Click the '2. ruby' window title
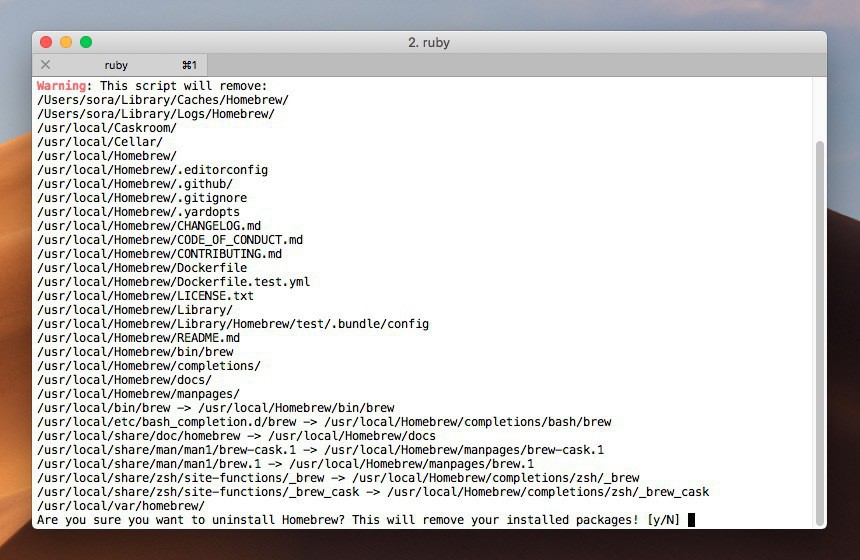Image resolution: width=860 pixels, height=560 pixels. pyautogui.click(x=429, y=42)
